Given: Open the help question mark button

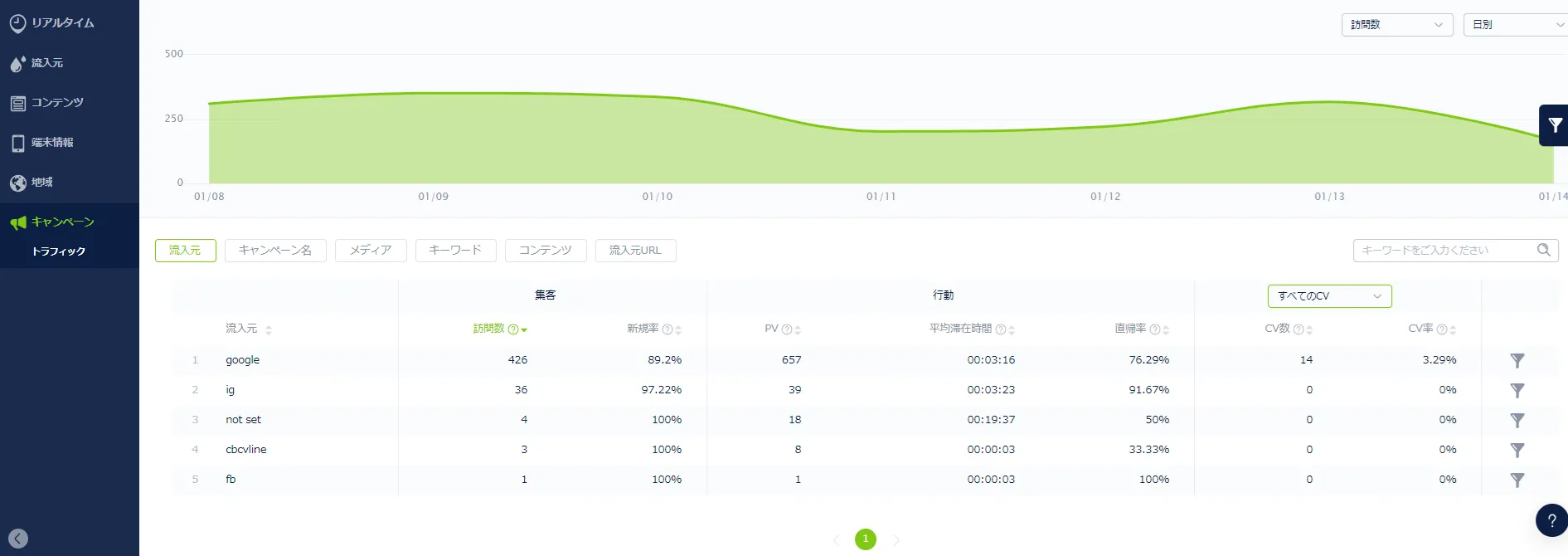Looking at the screenshot, I should tap(1551, 520).
